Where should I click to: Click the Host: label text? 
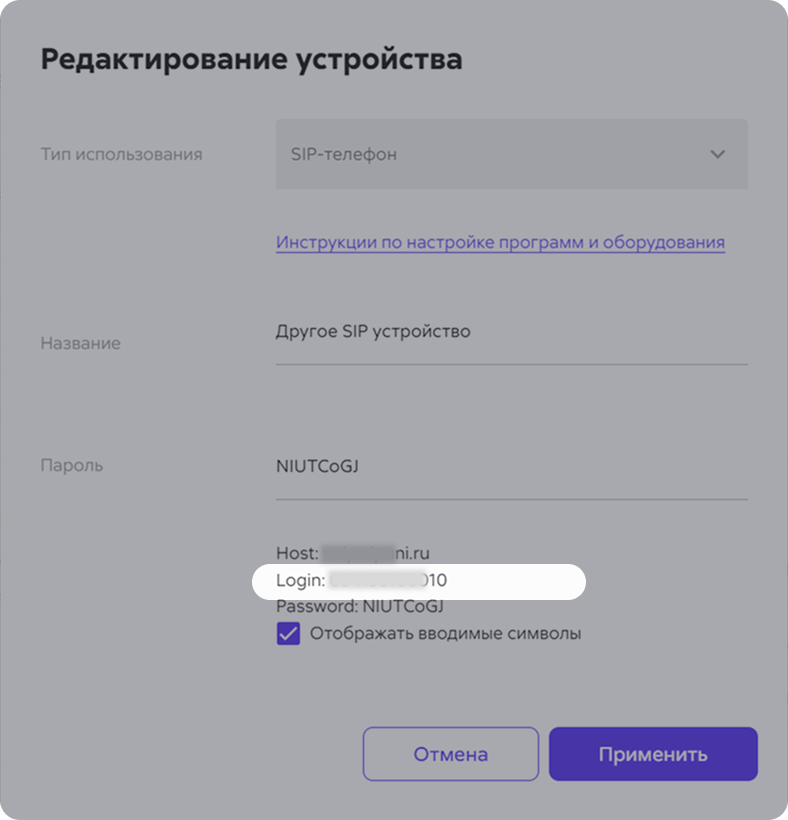[x=297, y=552]
